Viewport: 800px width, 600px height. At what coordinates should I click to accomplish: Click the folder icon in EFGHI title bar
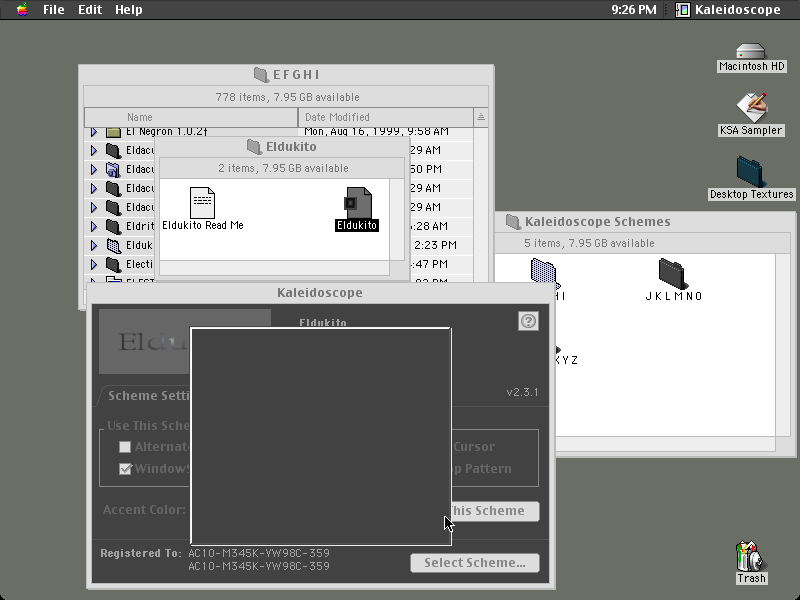point(261,75)
